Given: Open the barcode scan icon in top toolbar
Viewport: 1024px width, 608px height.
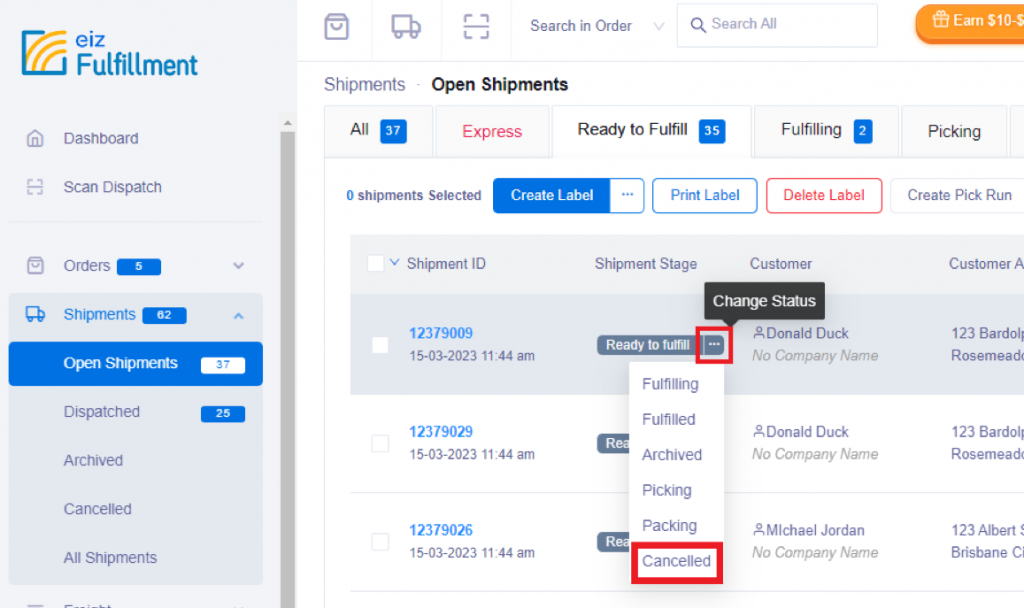Looking at the screenshot, I should click(476, 27).
